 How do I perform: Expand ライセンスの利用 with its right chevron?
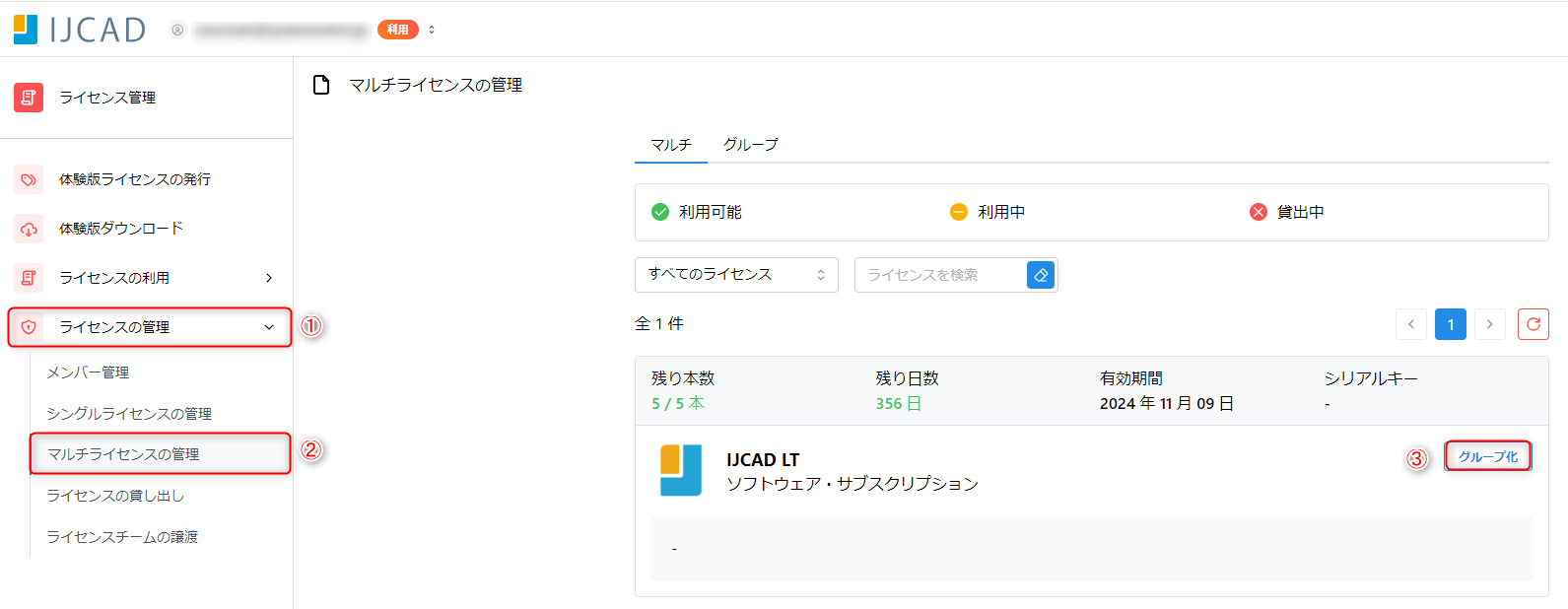(269, 278)
